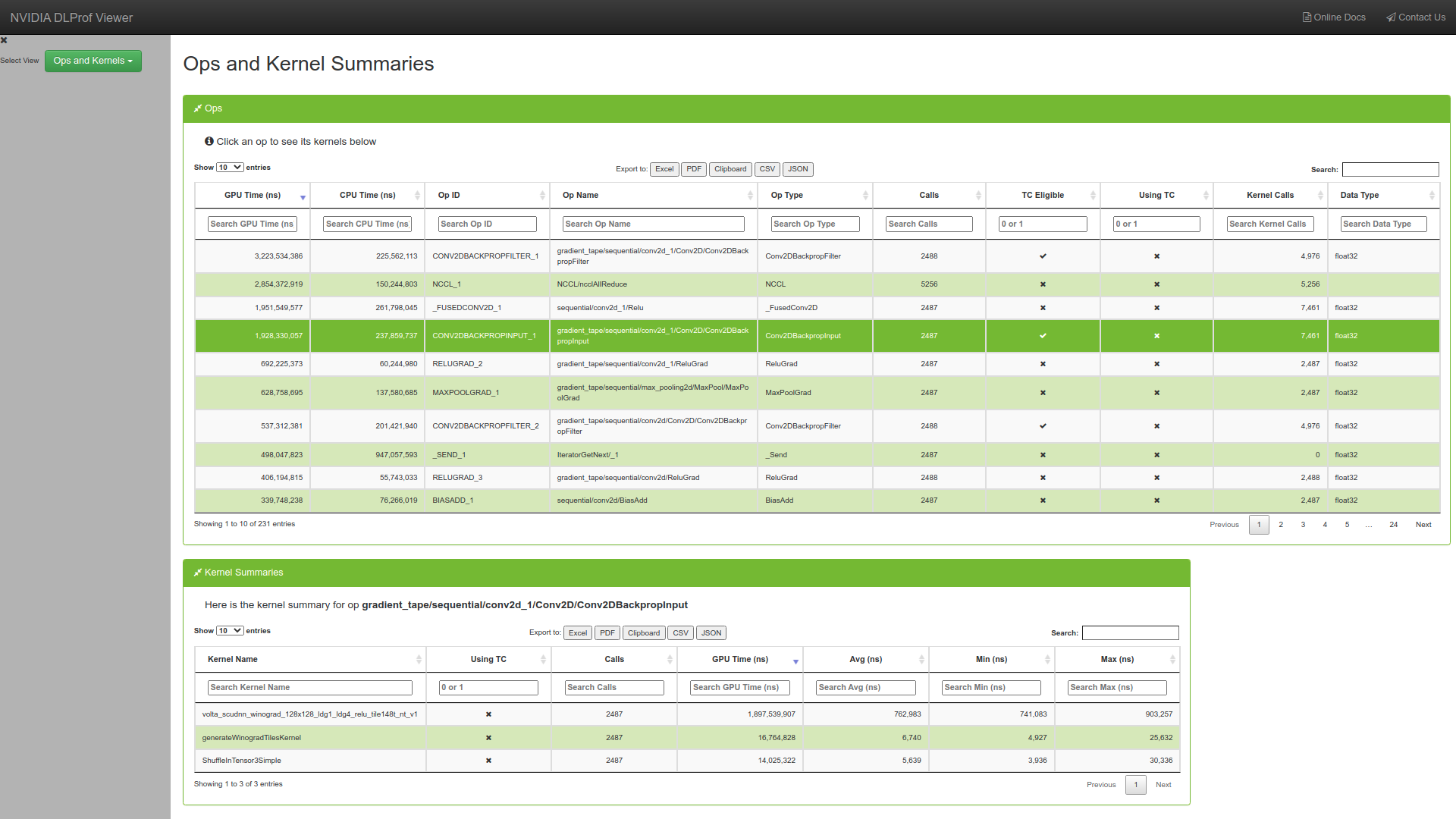Click the TC Eligible 0 or 1 filter
The image size is (1456, 819).
pyautogui.click(x=1042, y=224)
